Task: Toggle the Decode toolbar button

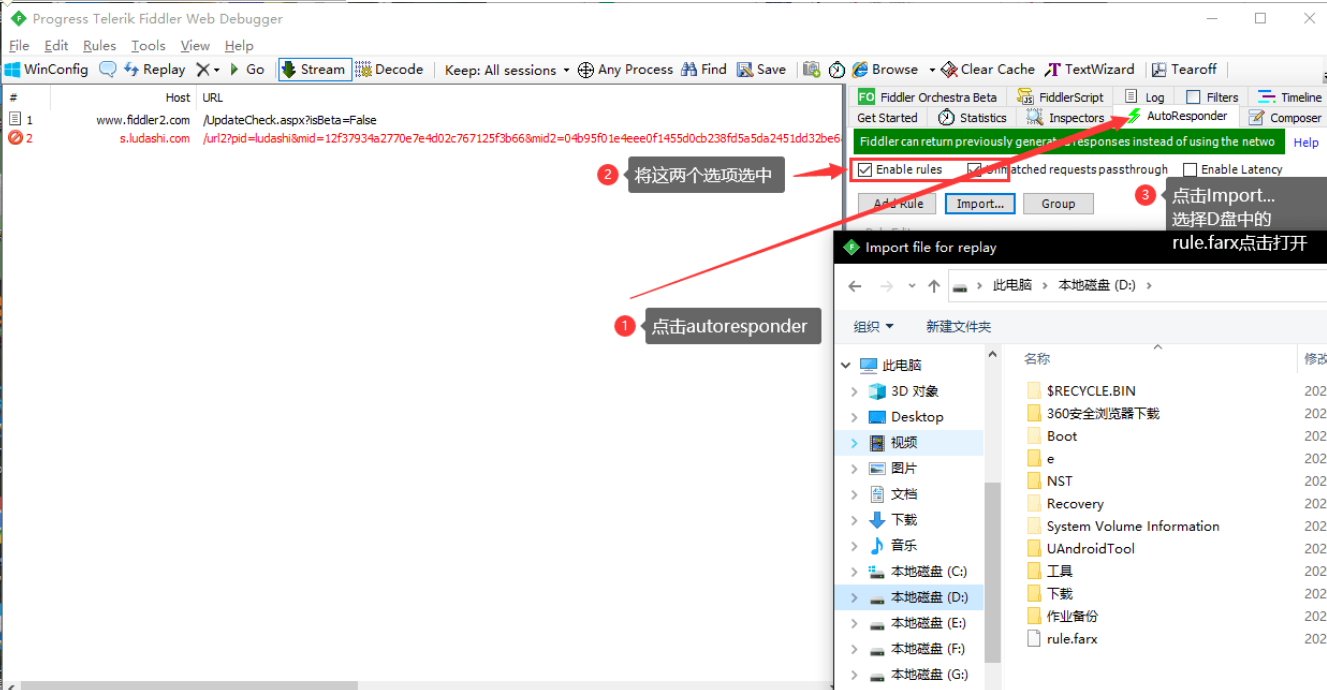Action: (x=390, y=69)
